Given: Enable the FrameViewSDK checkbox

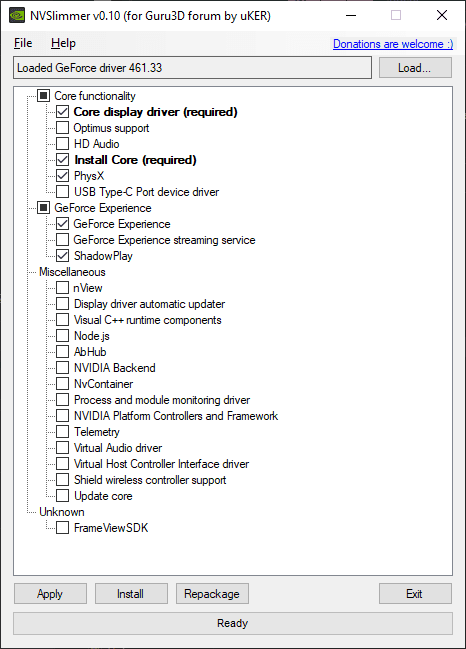Looking at the screenshot, I should pos(62,528).
